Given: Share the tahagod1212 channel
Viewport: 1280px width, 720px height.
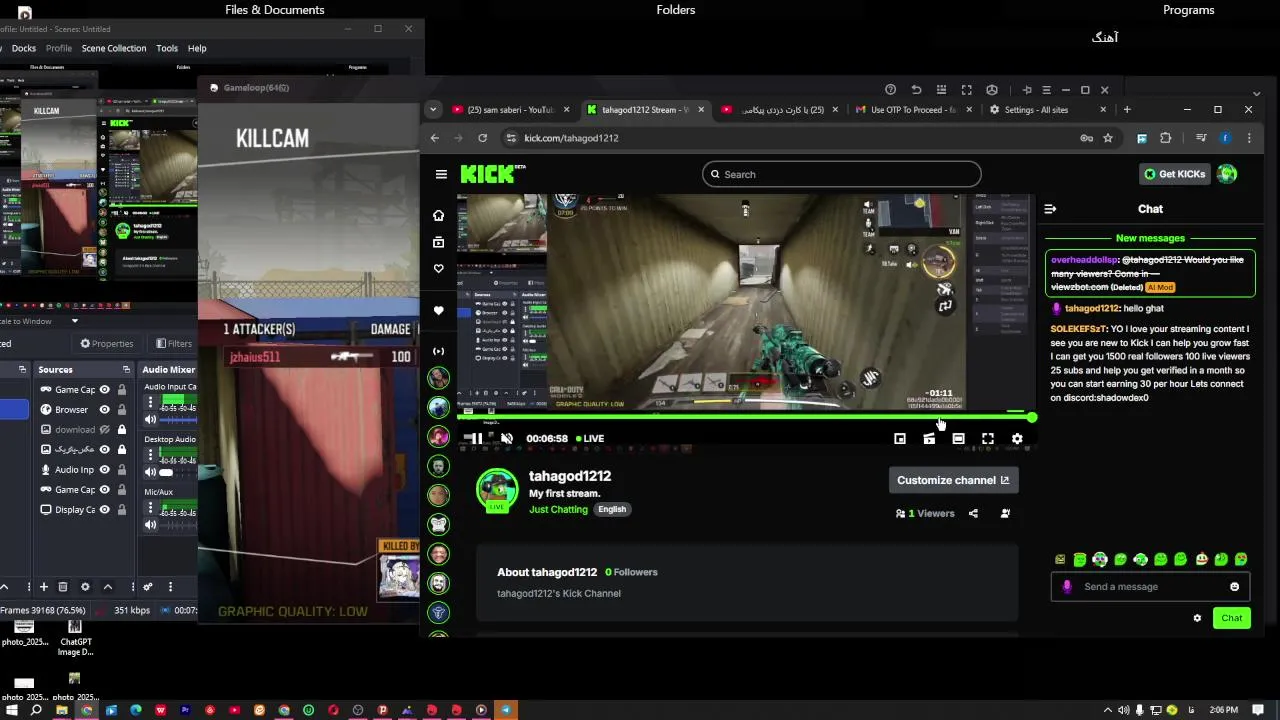Looking at the screenshot, I should pos(973,513).
